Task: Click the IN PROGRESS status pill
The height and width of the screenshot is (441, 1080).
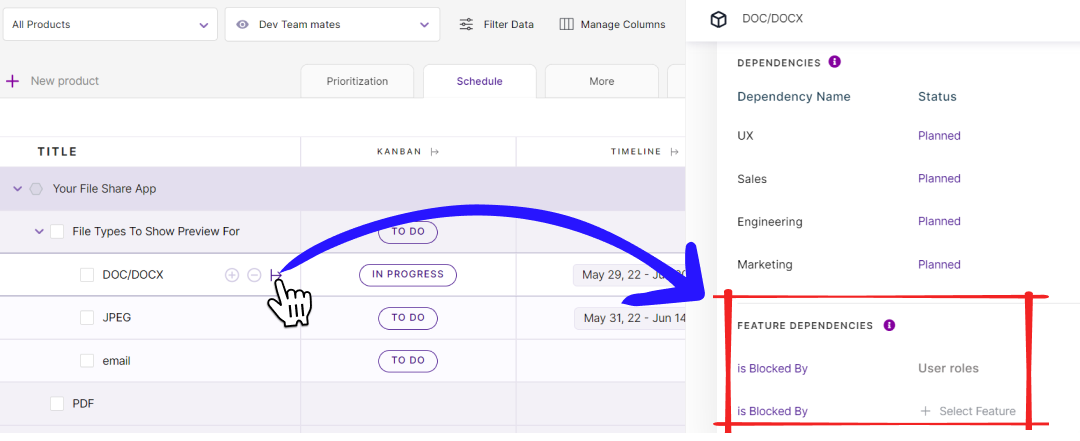Action: (407, 275)
